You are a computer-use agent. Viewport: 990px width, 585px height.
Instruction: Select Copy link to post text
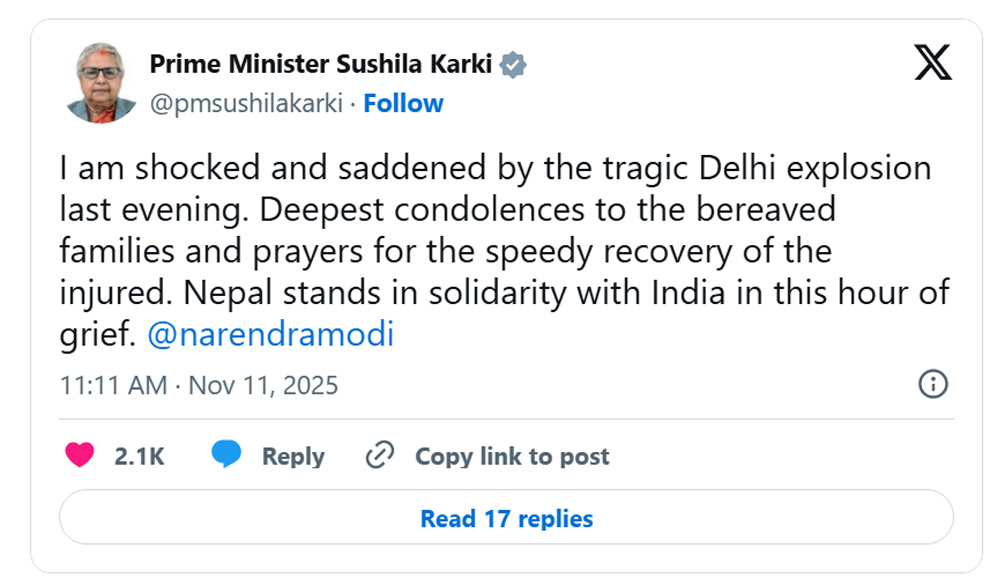512,457
